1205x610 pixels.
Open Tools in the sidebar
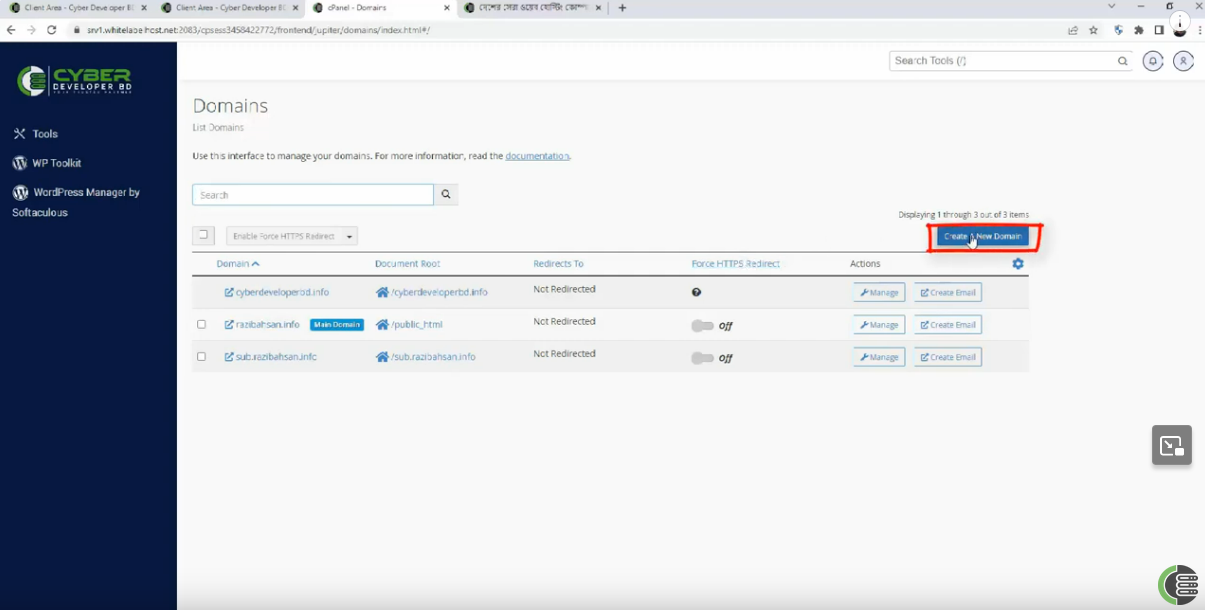pos(45,134)
